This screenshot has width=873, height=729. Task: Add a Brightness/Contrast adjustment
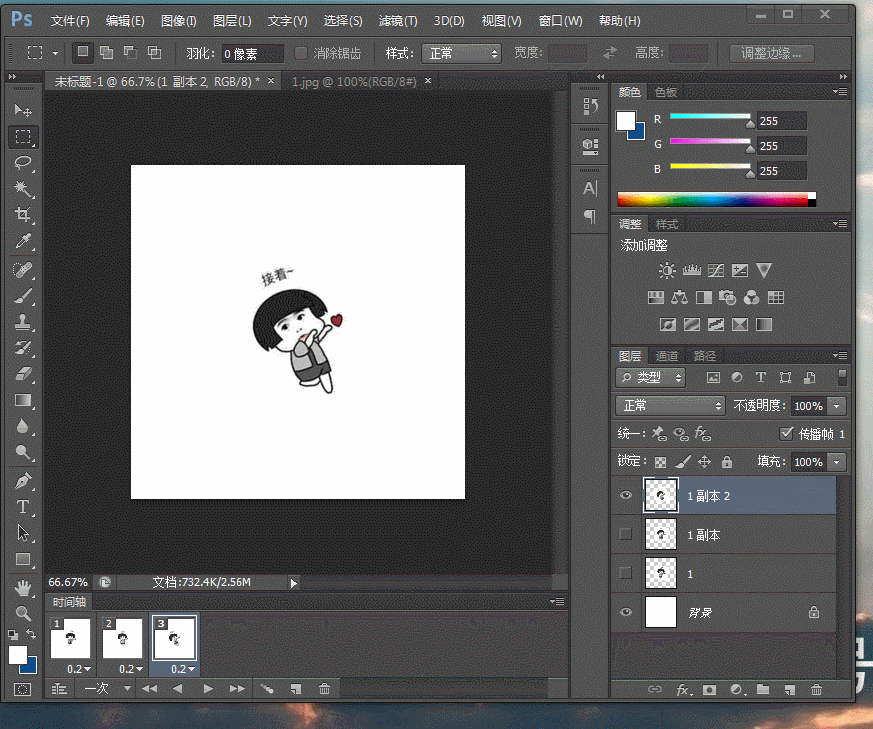click(667, 271)
